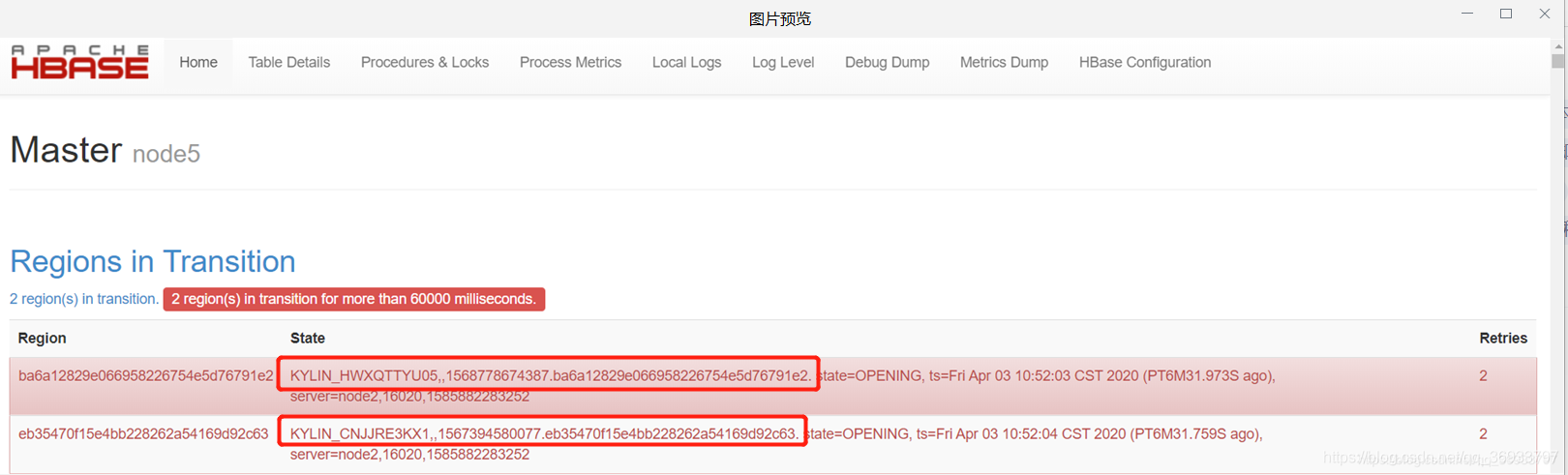Select region eb35470f15e4bb228262a54169d92c63
Viewport: 1568px width, 475px height.
coord(143,433)
